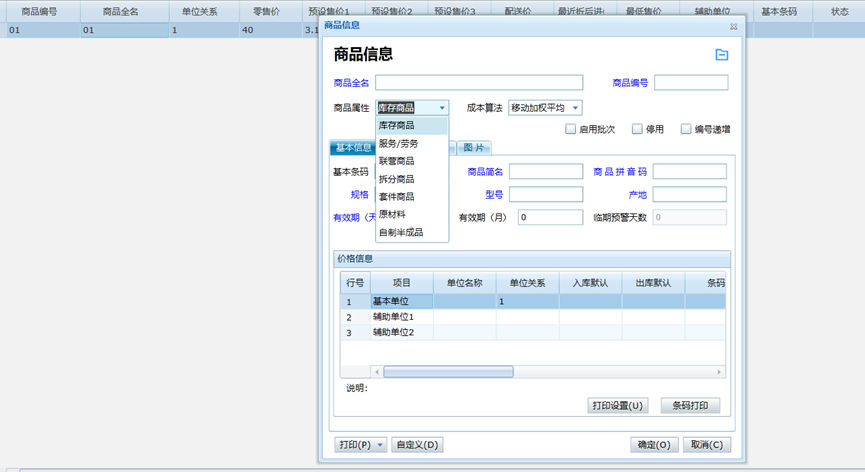Tick the 停用 checkbox
Screen dimensions: 865x472
coord(637,129)
